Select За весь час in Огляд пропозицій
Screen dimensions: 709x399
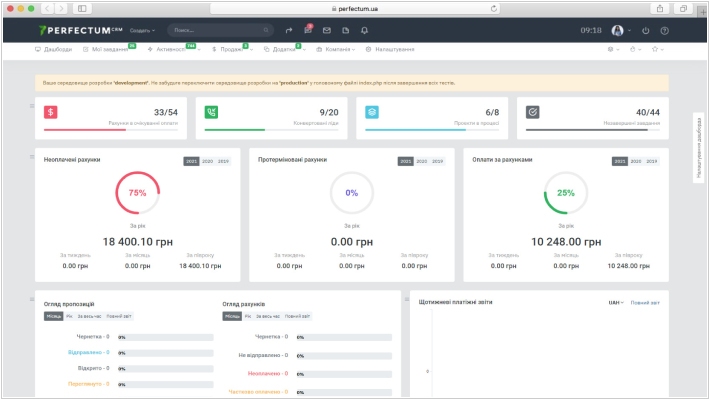(89, 316)
